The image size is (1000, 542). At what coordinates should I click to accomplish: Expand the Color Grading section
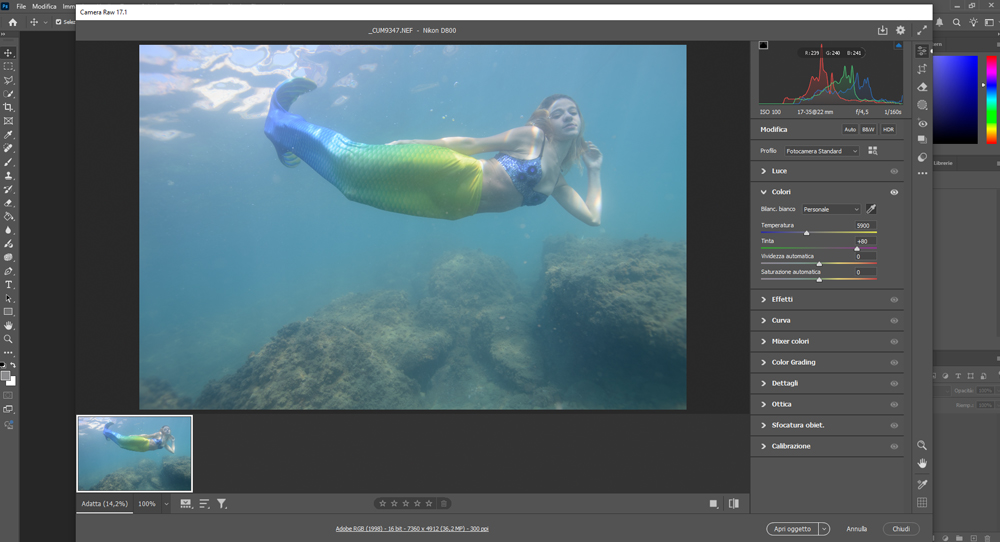(792, 362)
